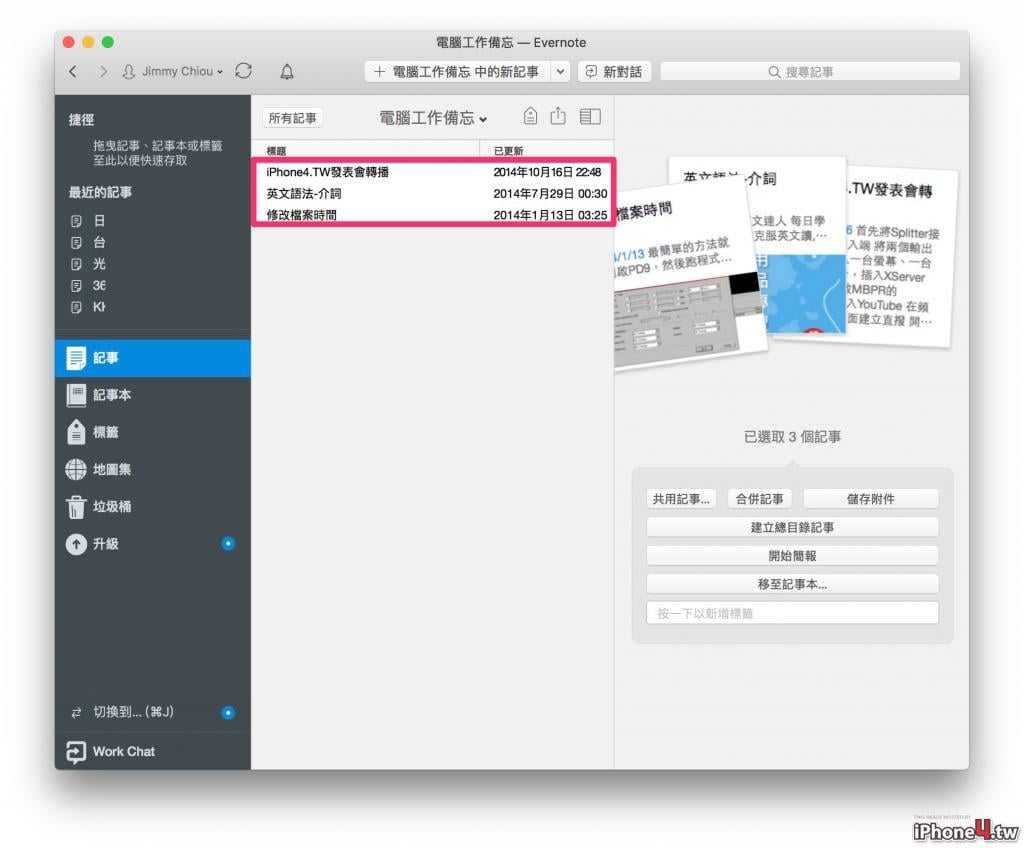Open 垃圾桶 trash in the sidebar
The width and height of the screenshot is (1024, 848).
tap(153, 506)
